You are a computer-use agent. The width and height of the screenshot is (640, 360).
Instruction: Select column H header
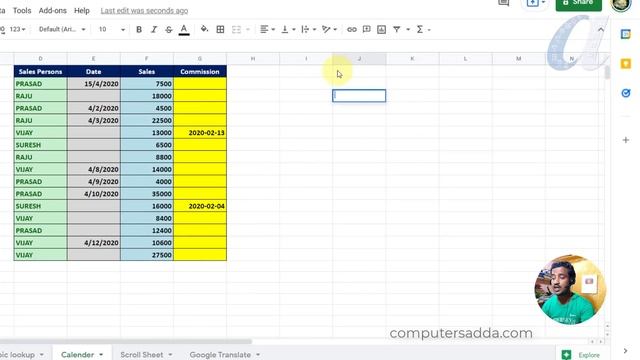pyautogui.click(x=253, y=59)
